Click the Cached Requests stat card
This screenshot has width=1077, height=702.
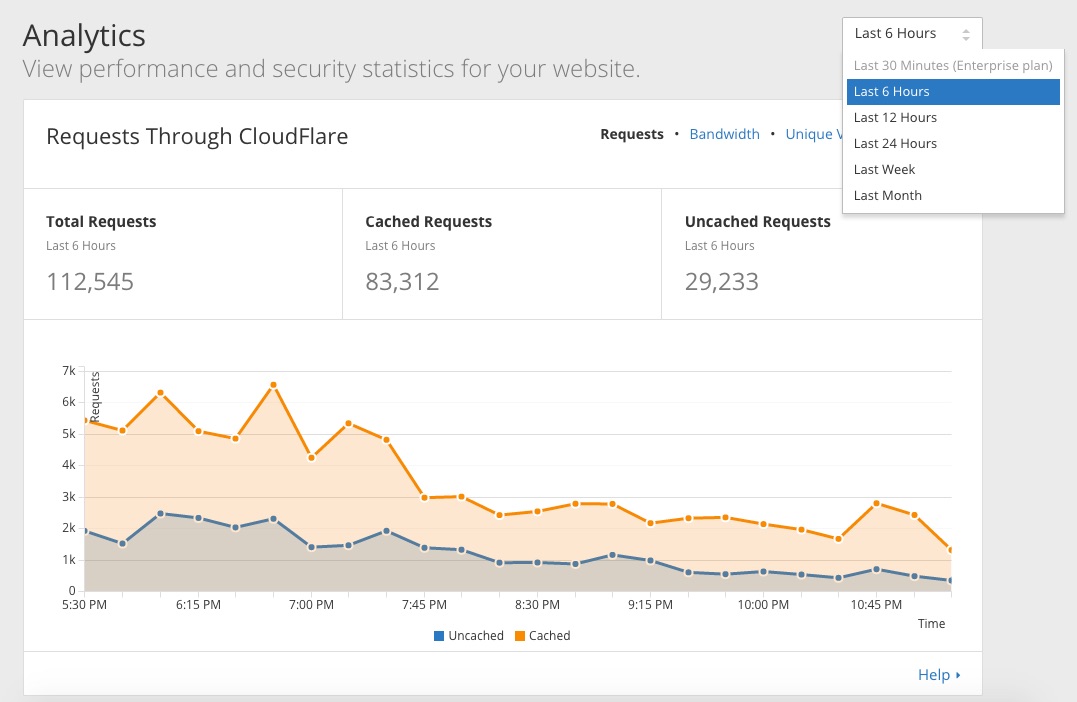click(501, 253)
